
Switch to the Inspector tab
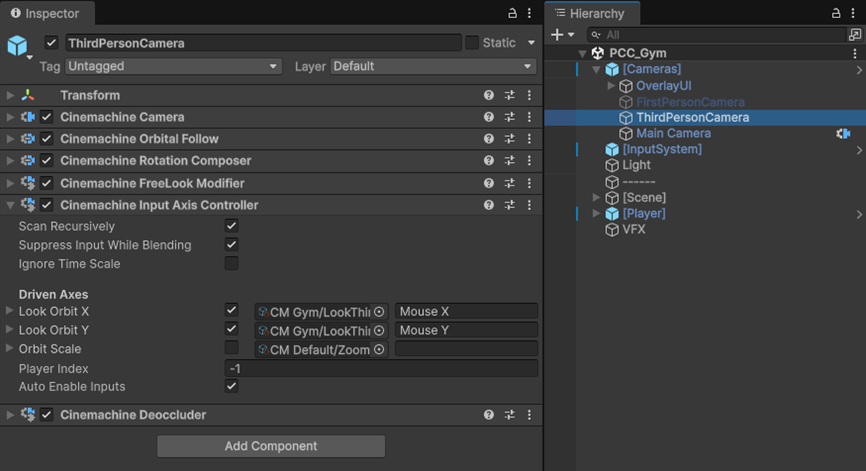coord(45,13)
